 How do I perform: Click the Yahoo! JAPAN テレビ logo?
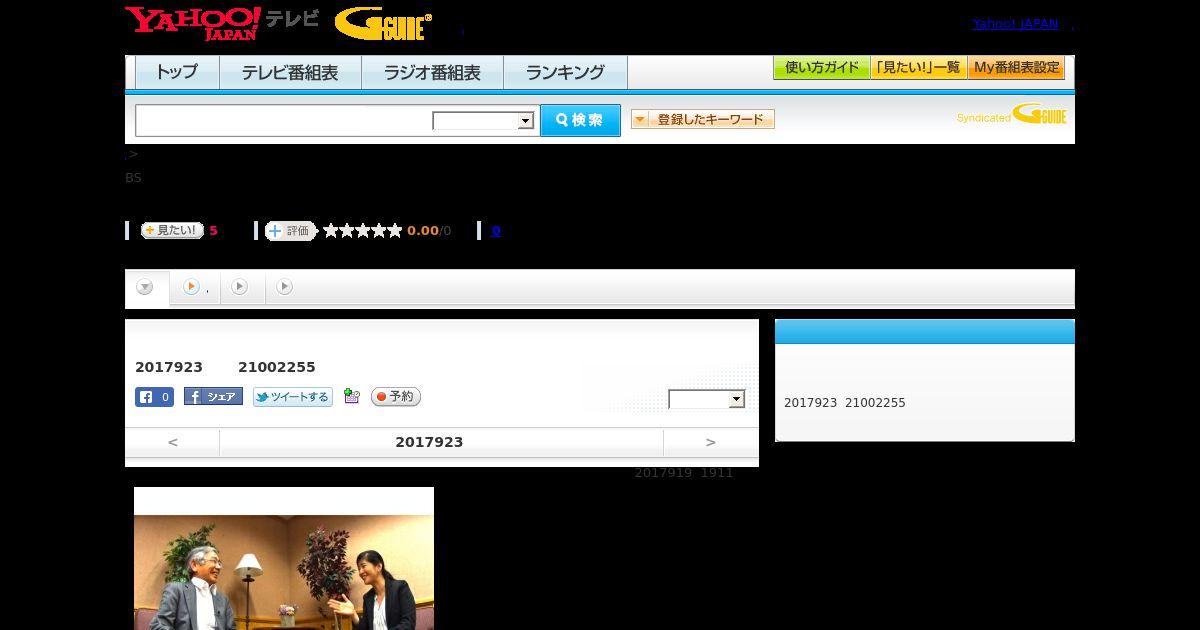222,23
